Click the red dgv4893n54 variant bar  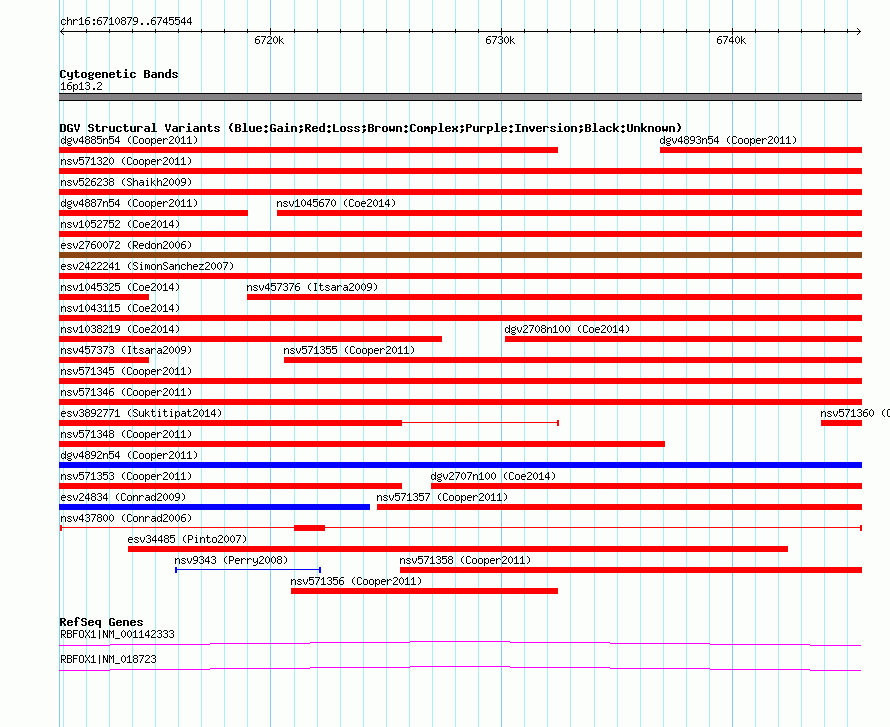761,150
